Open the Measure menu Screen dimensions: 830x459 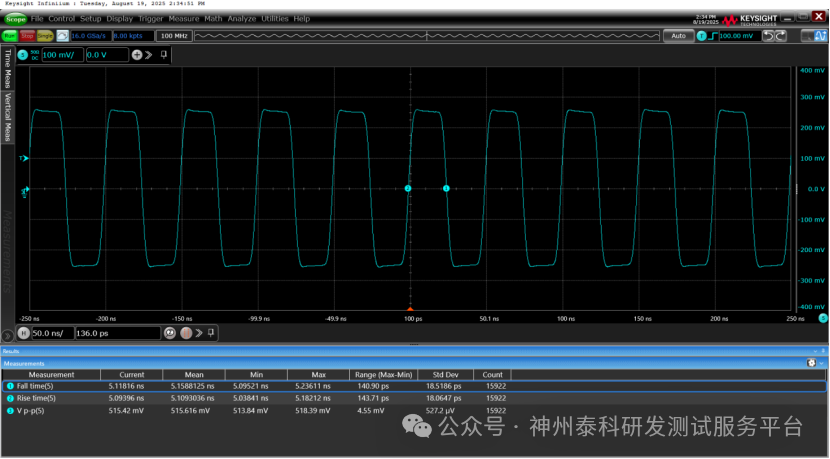tap(184, 19)
